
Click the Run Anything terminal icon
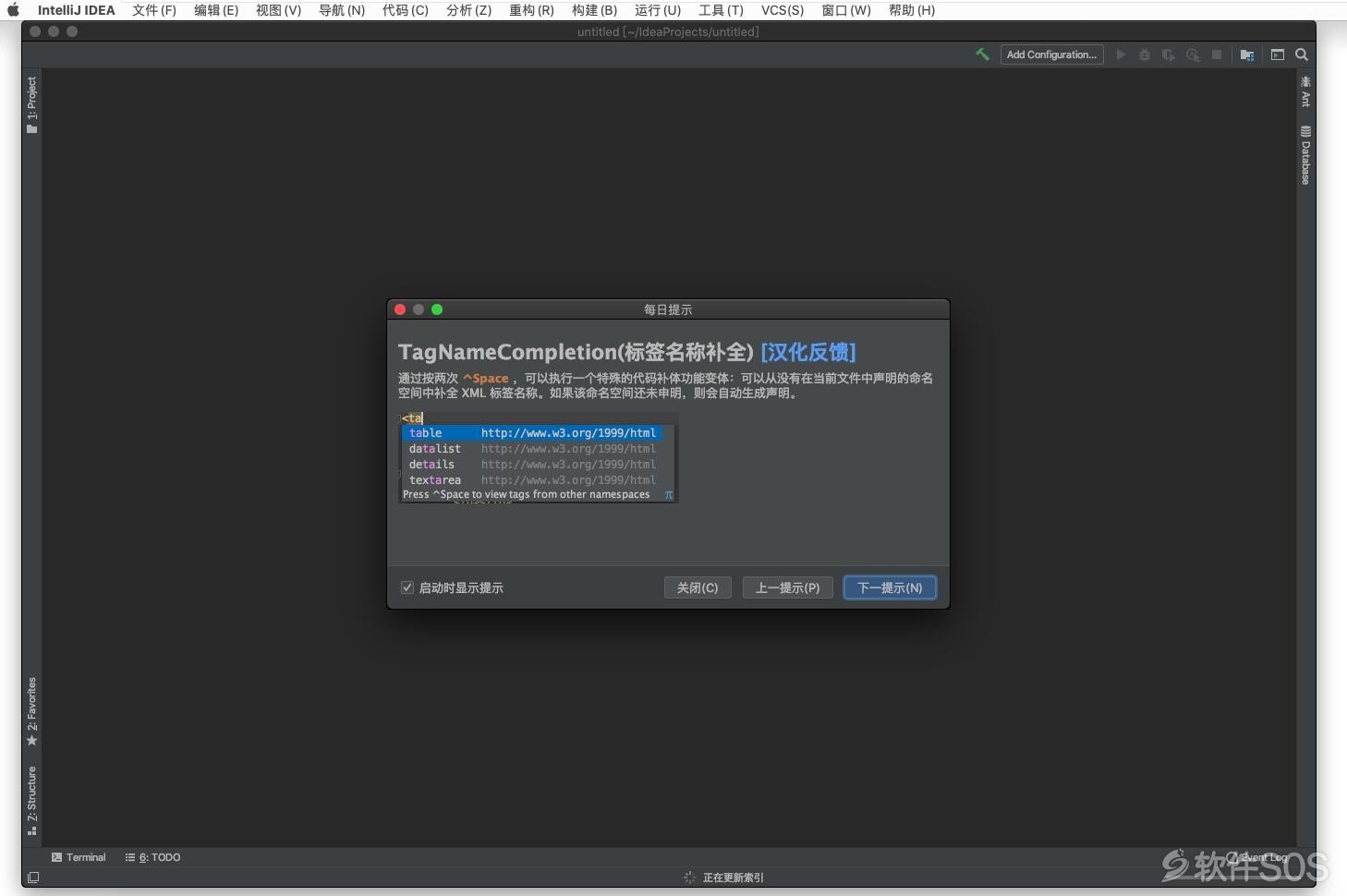click(1278, 54)
